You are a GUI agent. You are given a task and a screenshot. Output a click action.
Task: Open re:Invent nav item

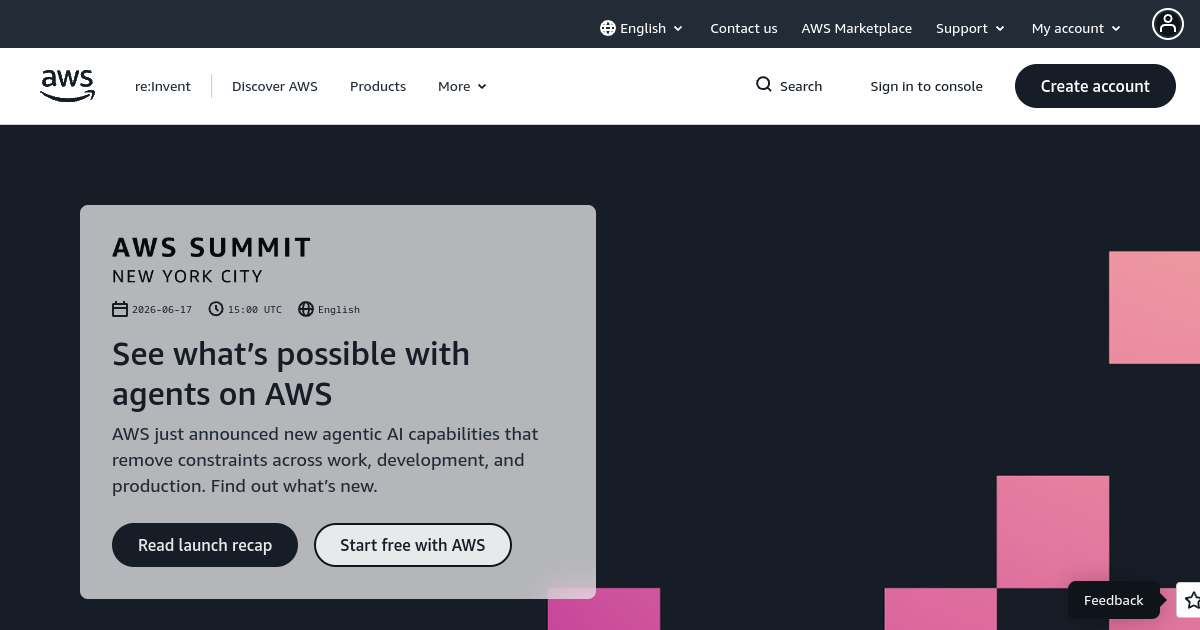(163, 86)
